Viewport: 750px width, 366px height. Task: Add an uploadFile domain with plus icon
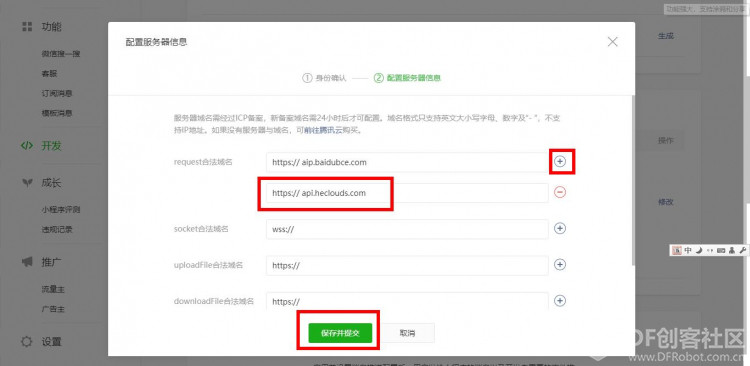pos(560,265)
